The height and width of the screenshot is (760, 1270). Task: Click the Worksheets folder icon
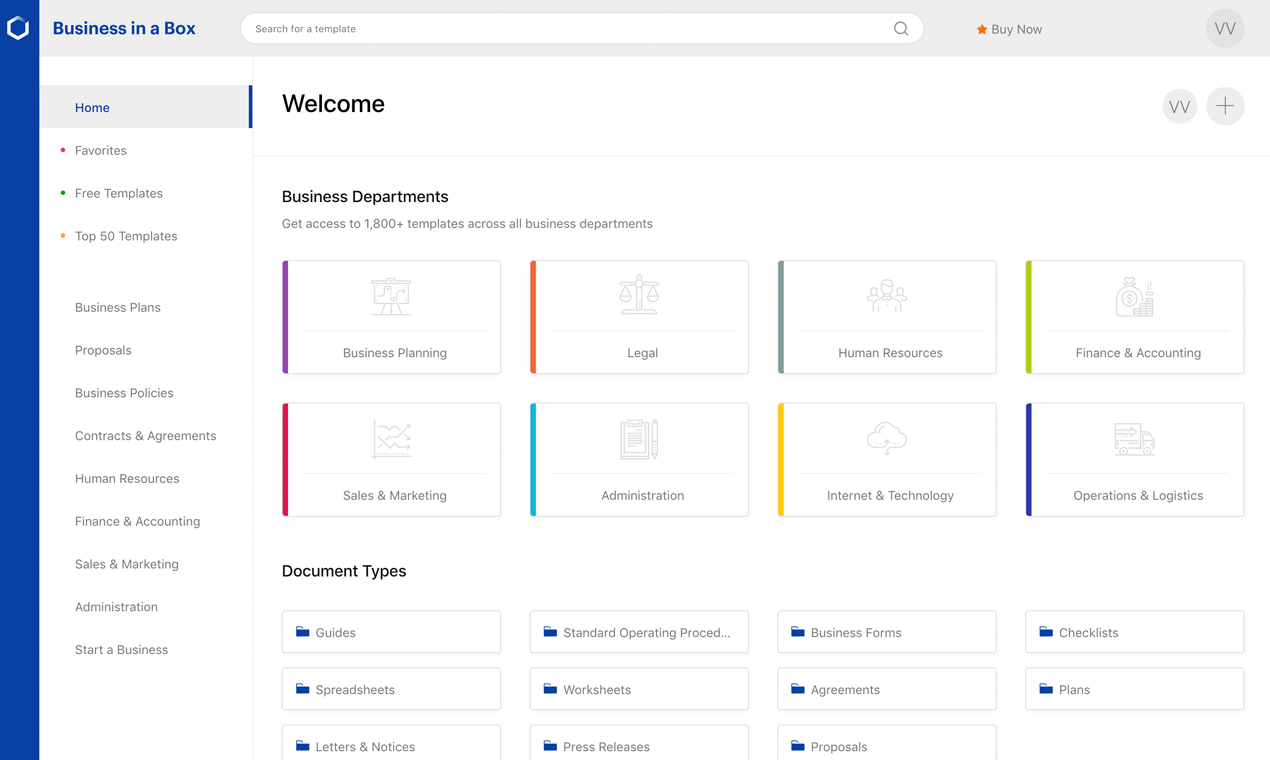550,689
